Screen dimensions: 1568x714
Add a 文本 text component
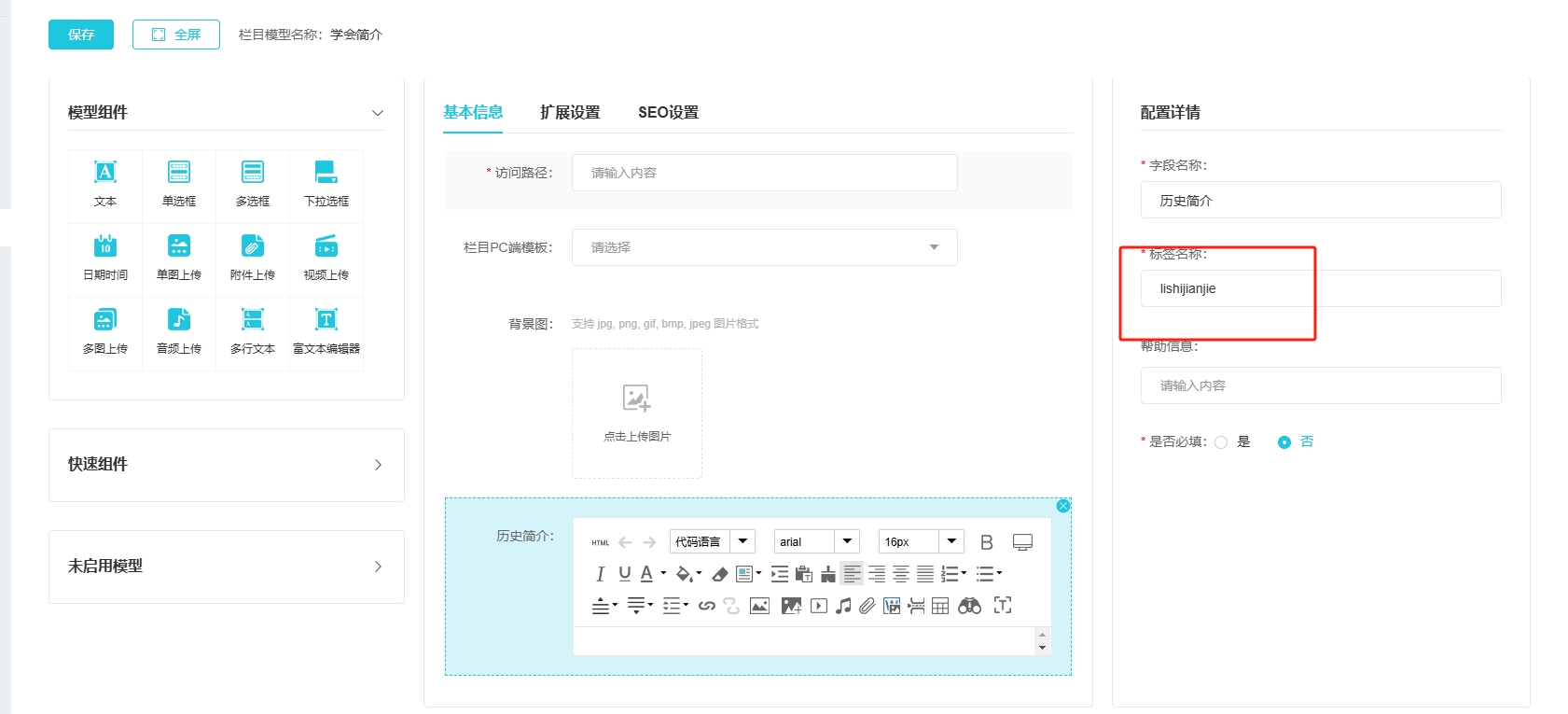pos(105,185)
